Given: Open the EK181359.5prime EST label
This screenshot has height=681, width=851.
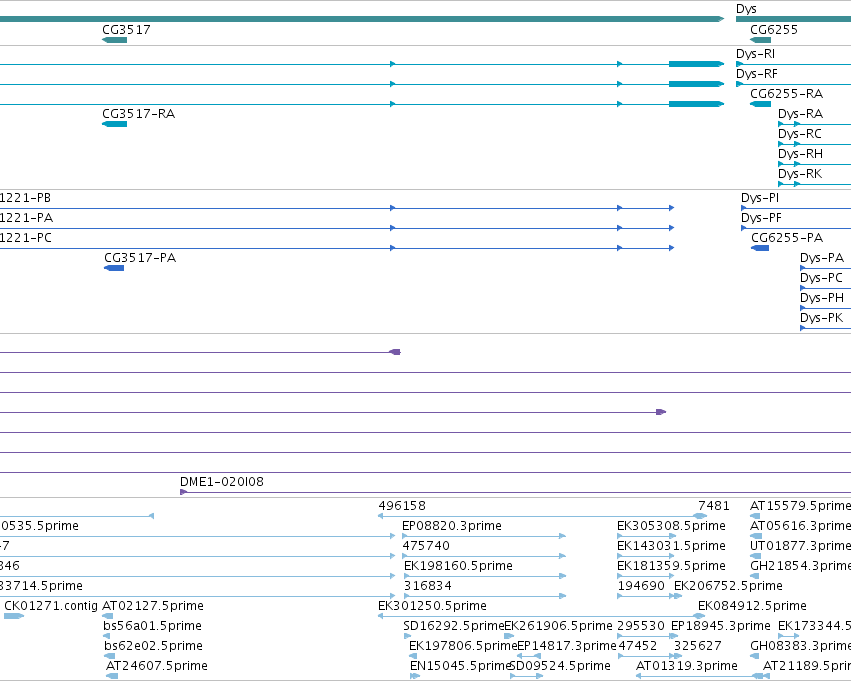Looking at the screenshot, I should click(671, 567).
